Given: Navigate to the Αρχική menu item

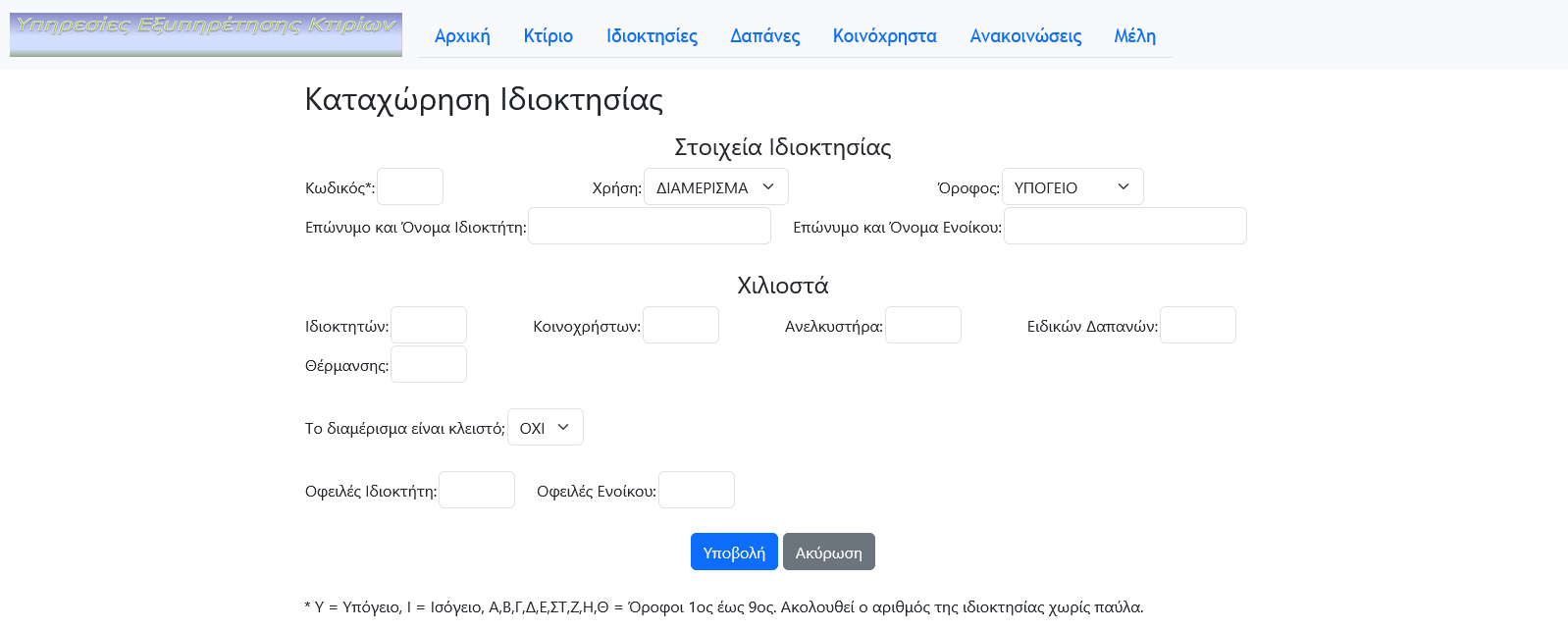Looking at the screenshot, I should [x=461, y=35].
